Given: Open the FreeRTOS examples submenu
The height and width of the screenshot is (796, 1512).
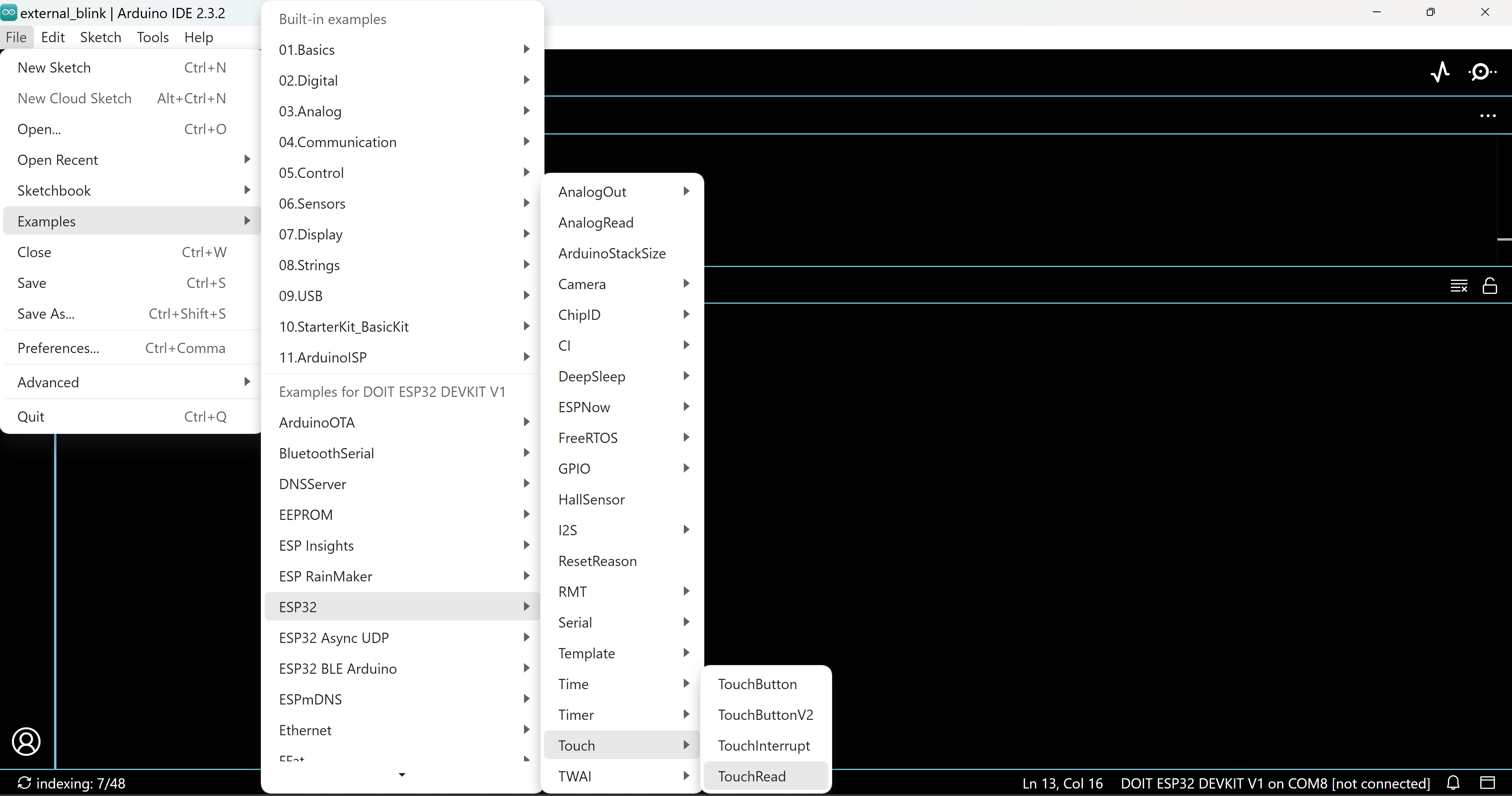Looking at the screenshot, I should [x=622, y=438].
